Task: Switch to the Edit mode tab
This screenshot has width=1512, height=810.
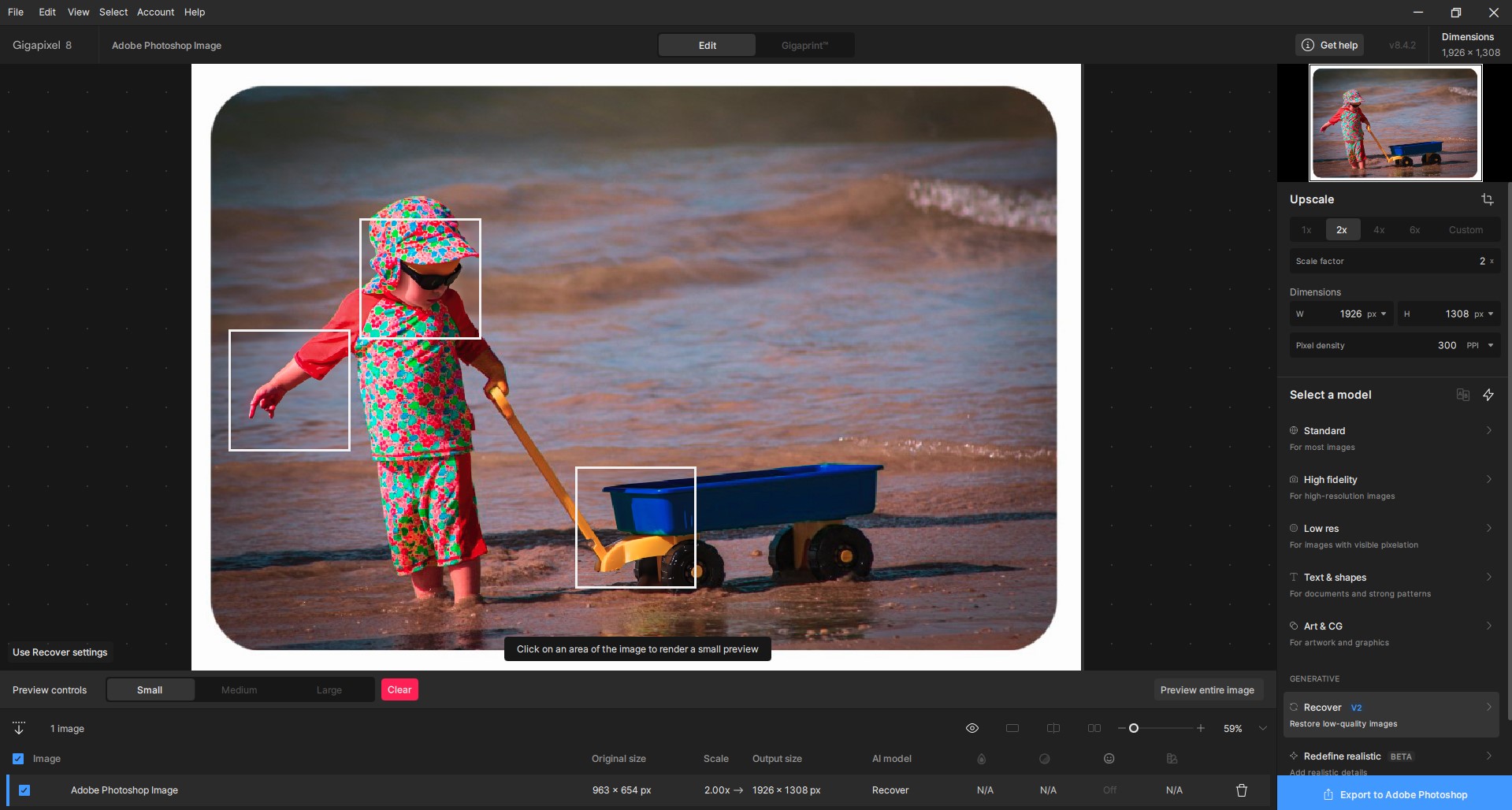Action: pos(707,45)
